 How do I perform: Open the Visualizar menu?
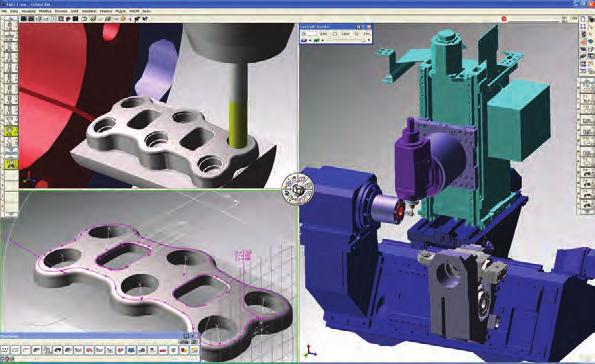click(x=28, y=11)
